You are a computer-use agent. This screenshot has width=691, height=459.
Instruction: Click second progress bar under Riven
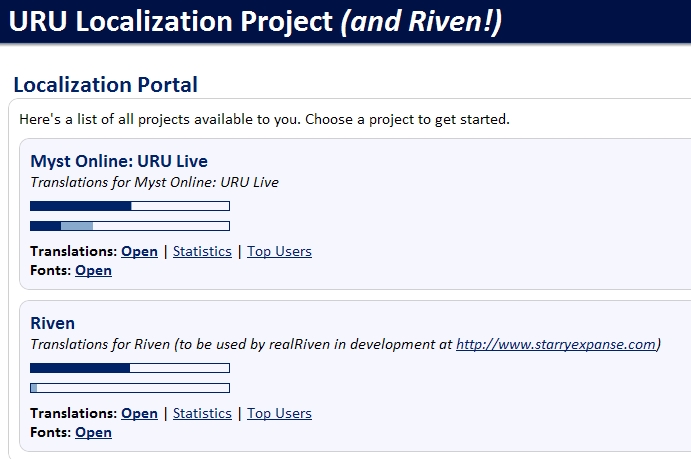(x=130, y=388)
